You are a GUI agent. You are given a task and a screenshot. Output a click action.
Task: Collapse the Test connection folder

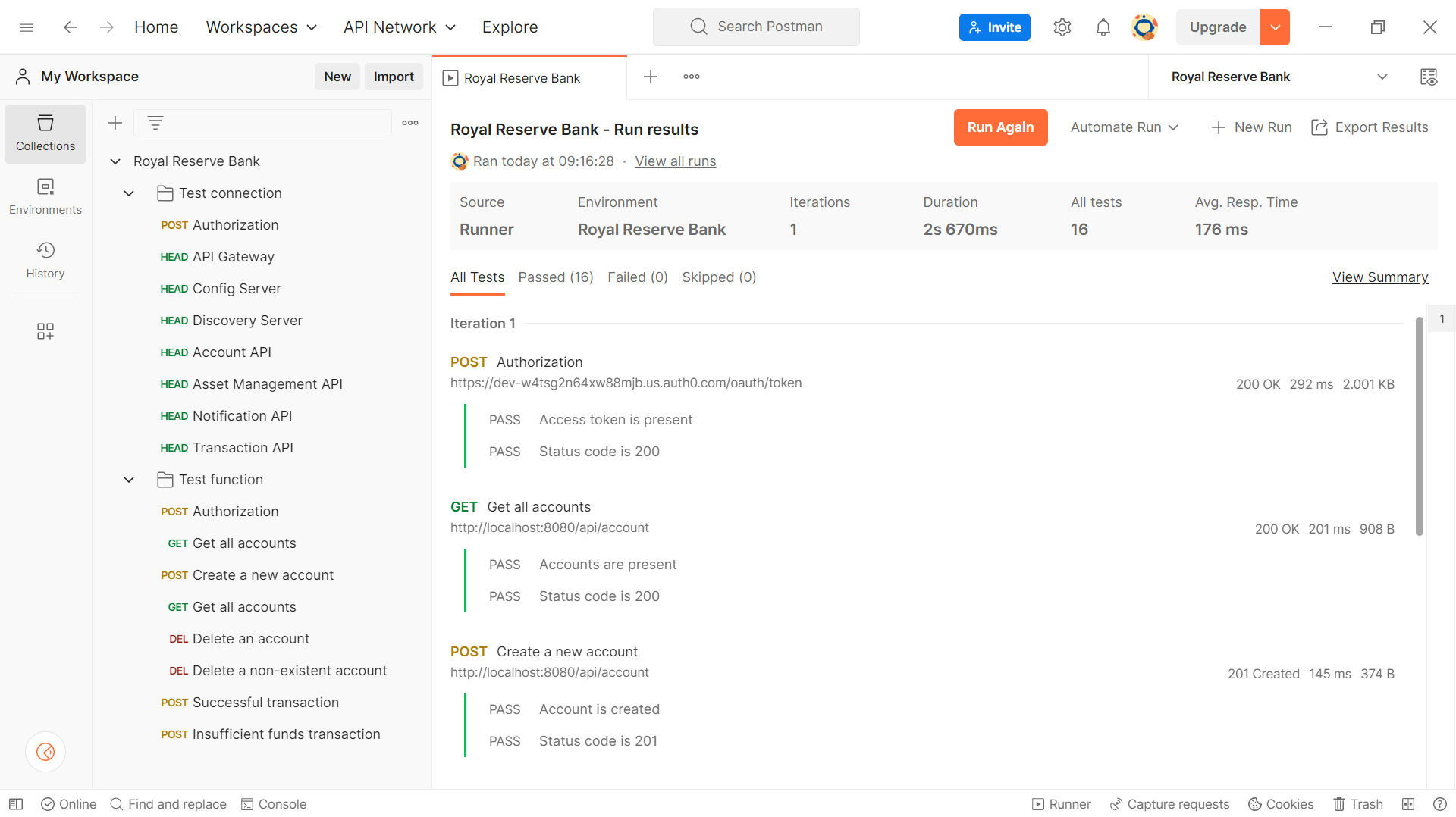click(x=129, y=193)
